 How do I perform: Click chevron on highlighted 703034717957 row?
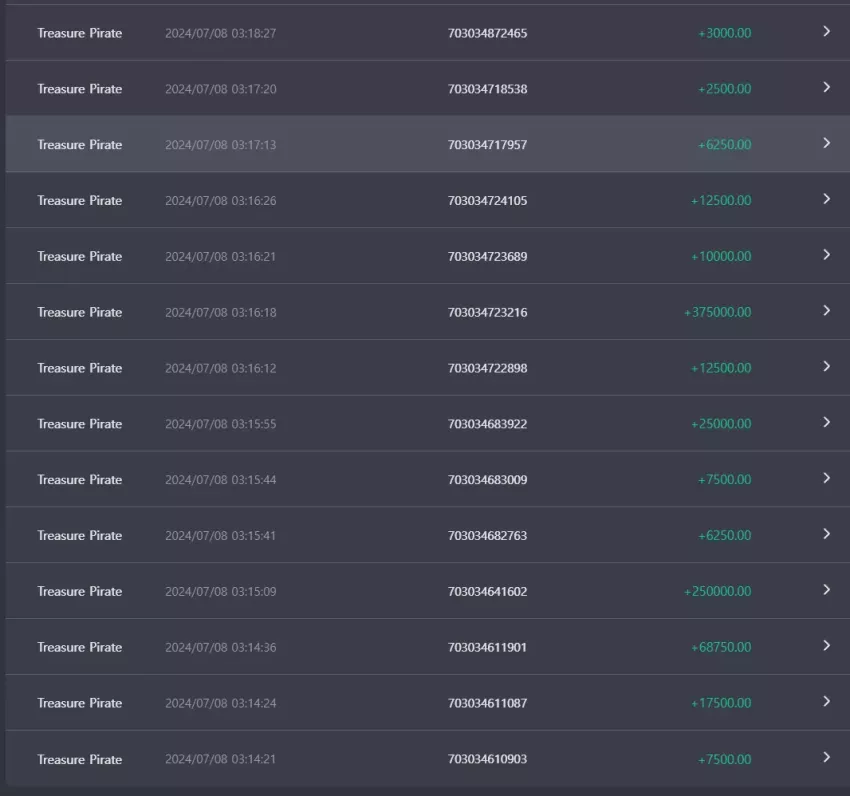pos(826,143)
